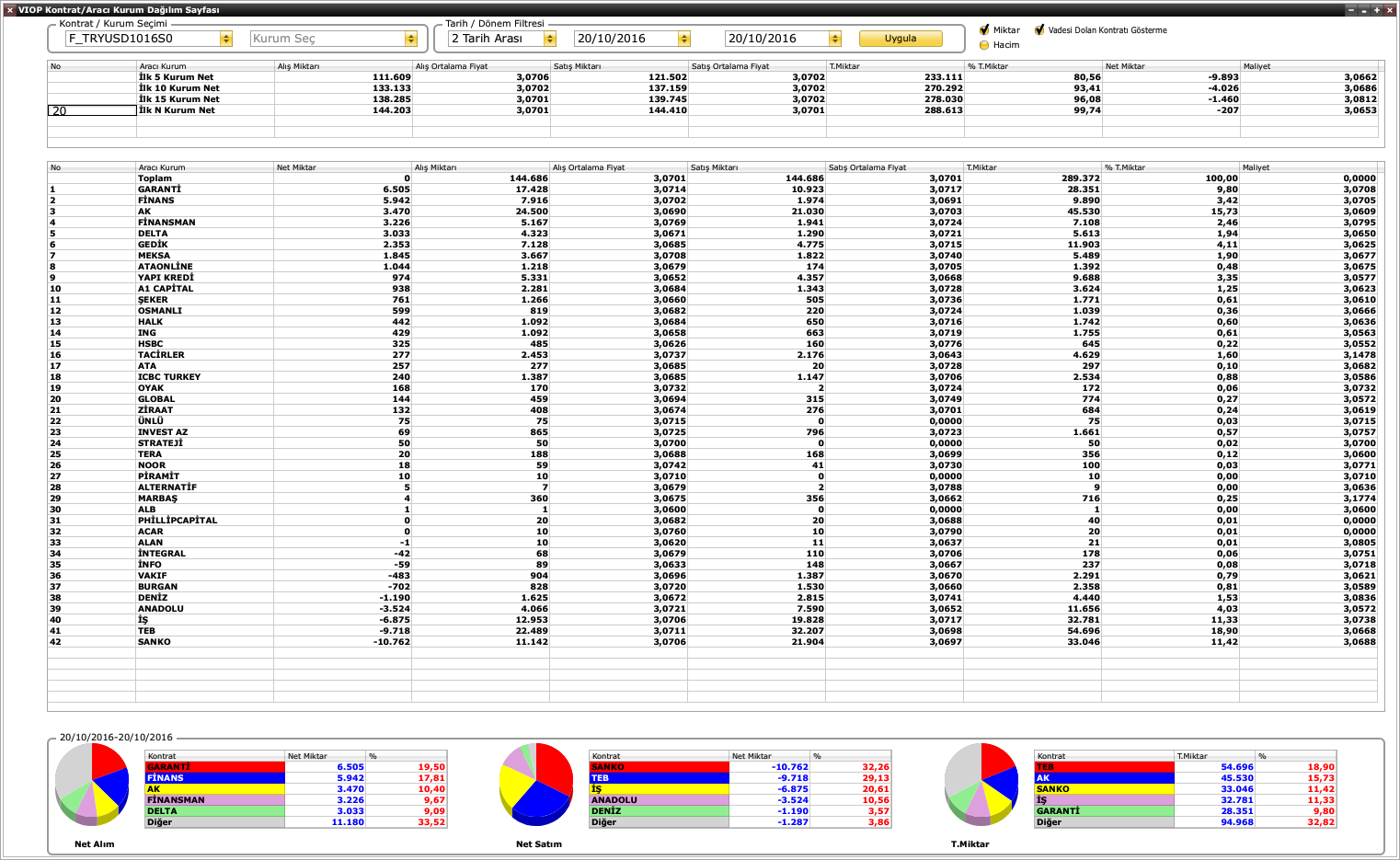Click the Uygula button
Viewport: 1400px width, 860px height.
901,39
